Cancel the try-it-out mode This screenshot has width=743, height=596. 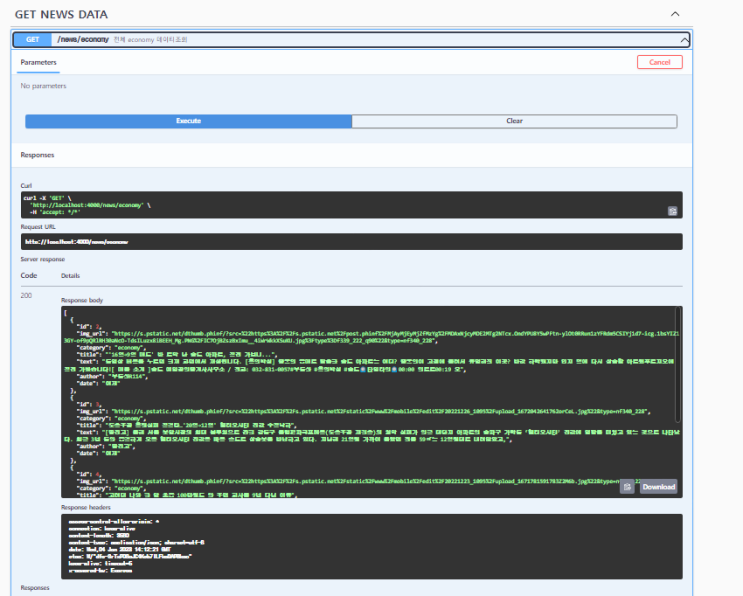[660, 62]
